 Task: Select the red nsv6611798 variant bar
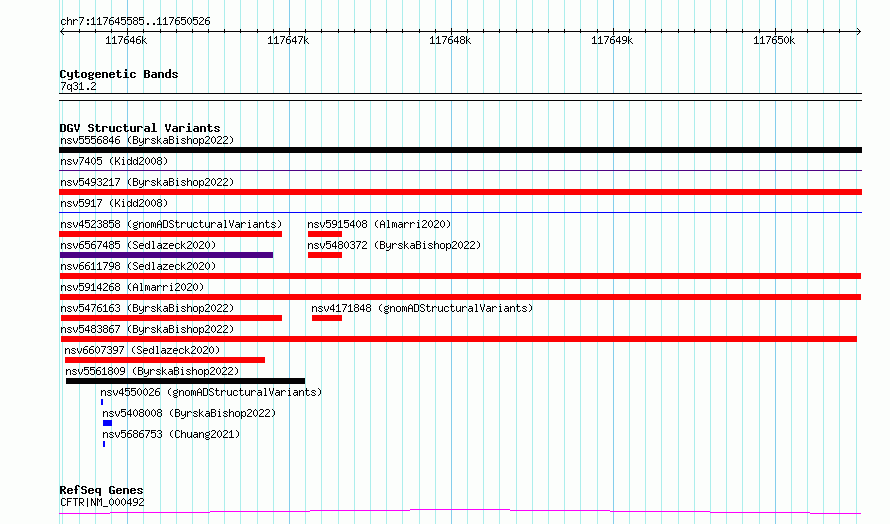coord(460,276)
